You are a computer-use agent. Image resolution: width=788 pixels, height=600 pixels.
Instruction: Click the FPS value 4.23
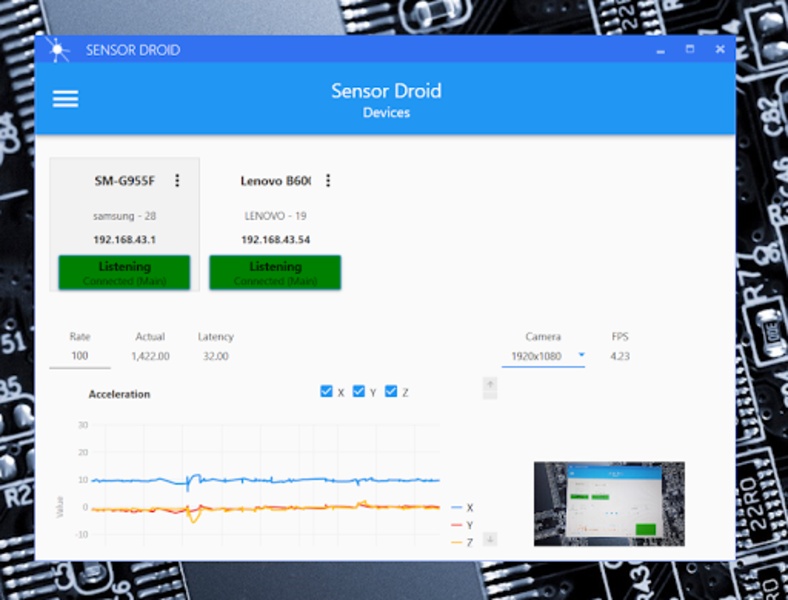click(x=620, y=356)
